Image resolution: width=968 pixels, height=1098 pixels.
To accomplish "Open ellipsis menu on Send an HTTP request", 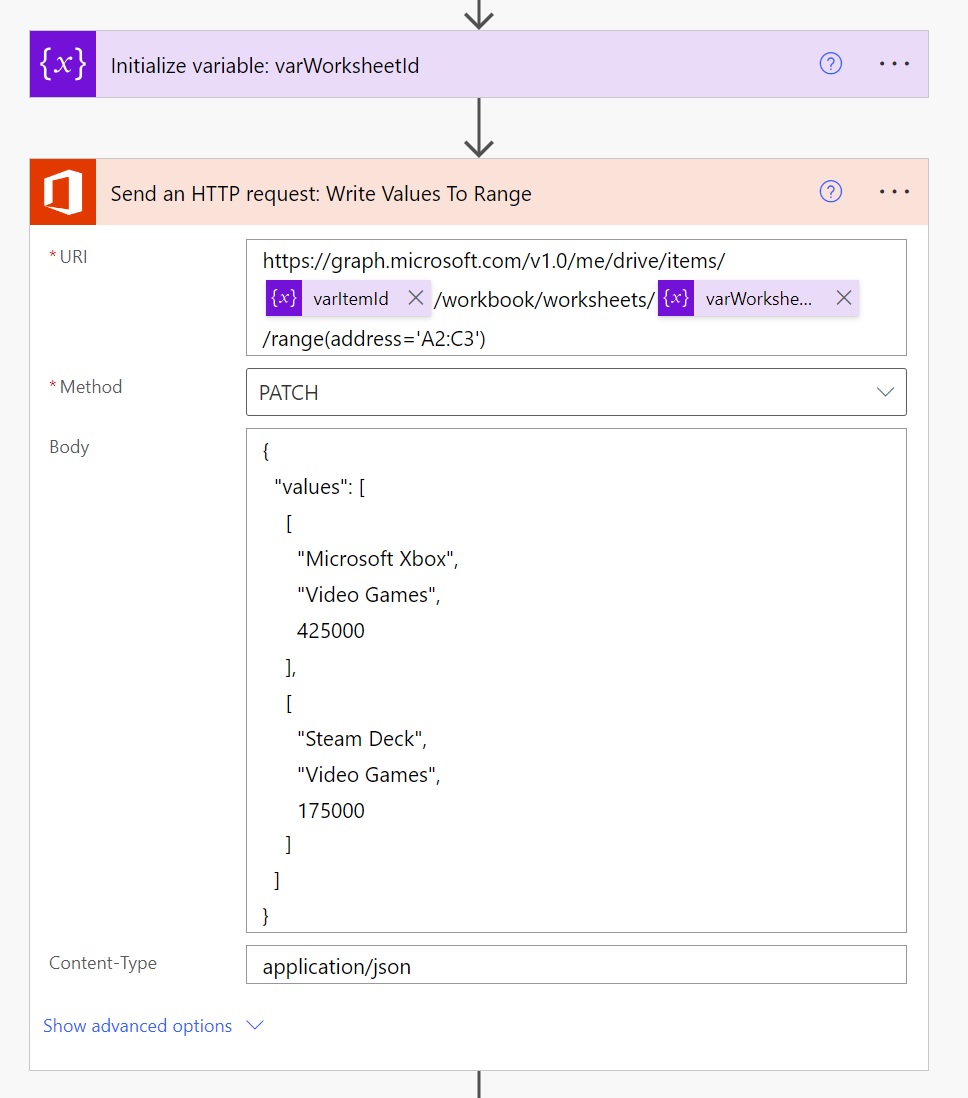I will click(894, 192).
